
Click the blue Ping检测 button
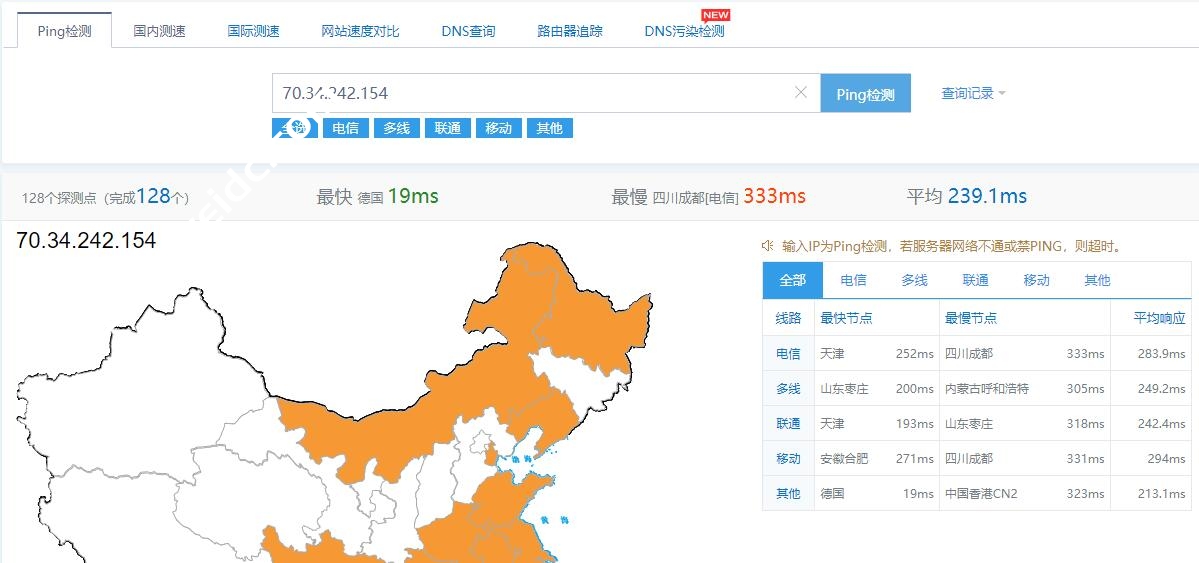(x=866, y=93)
